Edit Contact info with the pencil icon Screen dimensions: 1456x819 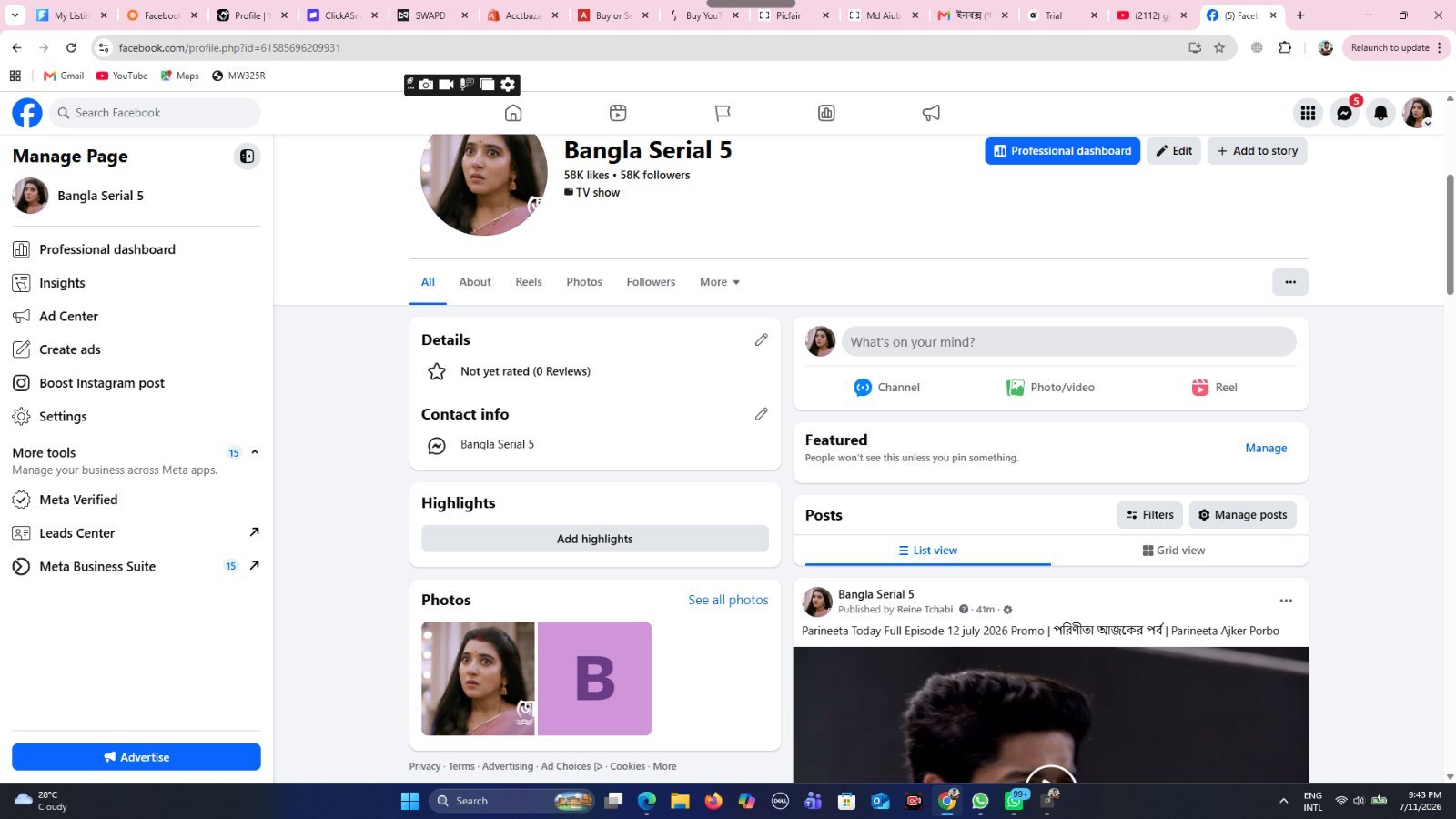(761, 414)
